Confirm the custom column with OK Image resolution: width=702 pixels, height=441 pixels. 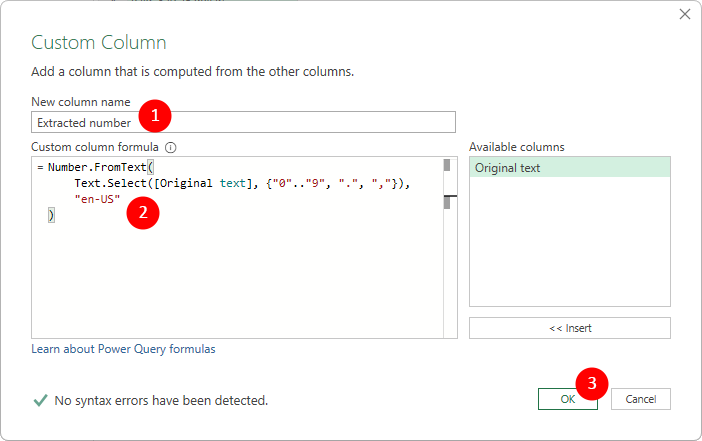point(567,399)
